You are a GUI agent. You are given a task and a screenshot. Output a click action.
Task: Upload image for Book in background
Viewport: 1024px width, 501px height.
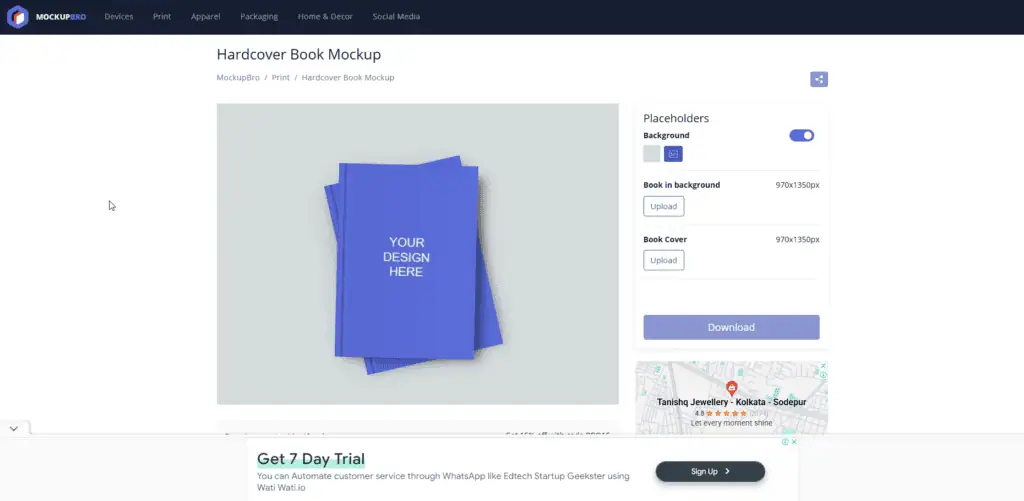tap(663, 206)
